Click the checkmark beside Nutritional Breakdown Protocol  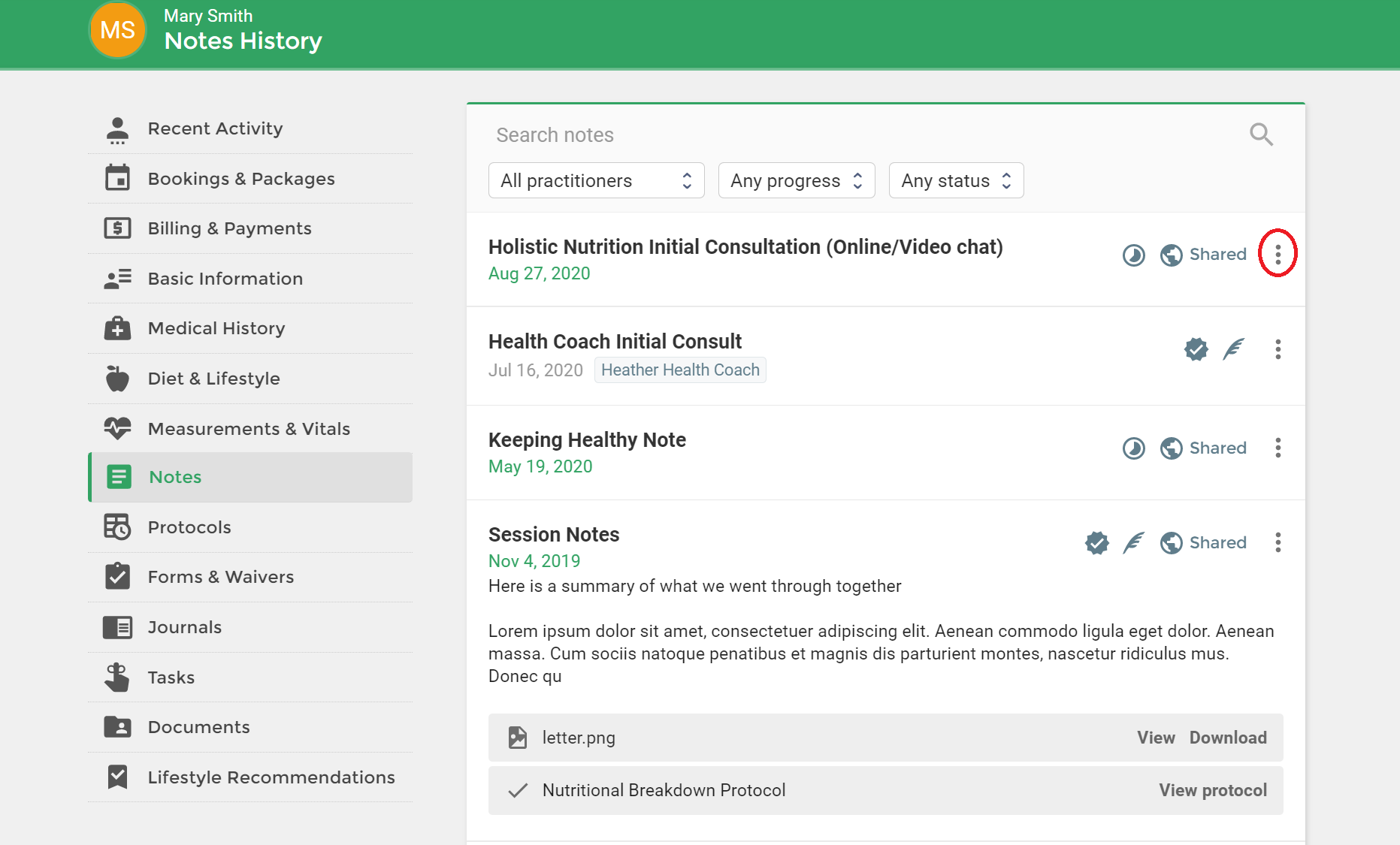coord(518,790)
